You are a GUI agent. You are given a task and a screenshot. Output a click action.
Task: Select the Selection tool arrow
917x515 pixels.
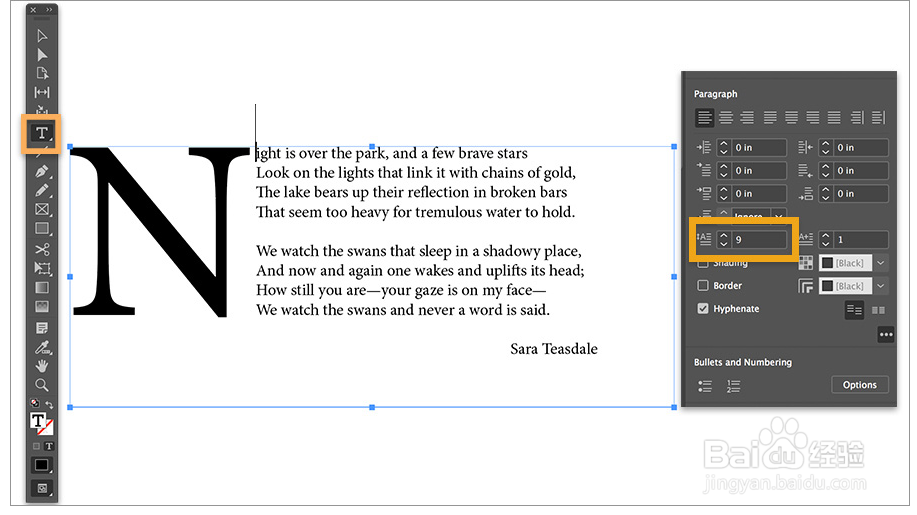pyautogui.click(x=42, y=36)
